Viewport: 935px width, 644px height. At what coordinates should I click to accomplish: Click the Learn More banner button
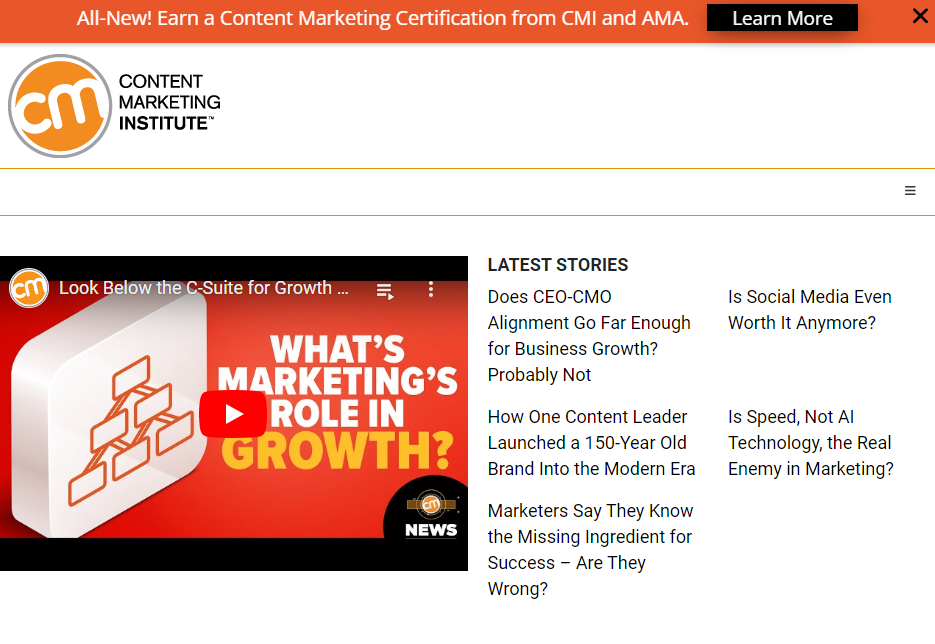[x=782, y=18]
